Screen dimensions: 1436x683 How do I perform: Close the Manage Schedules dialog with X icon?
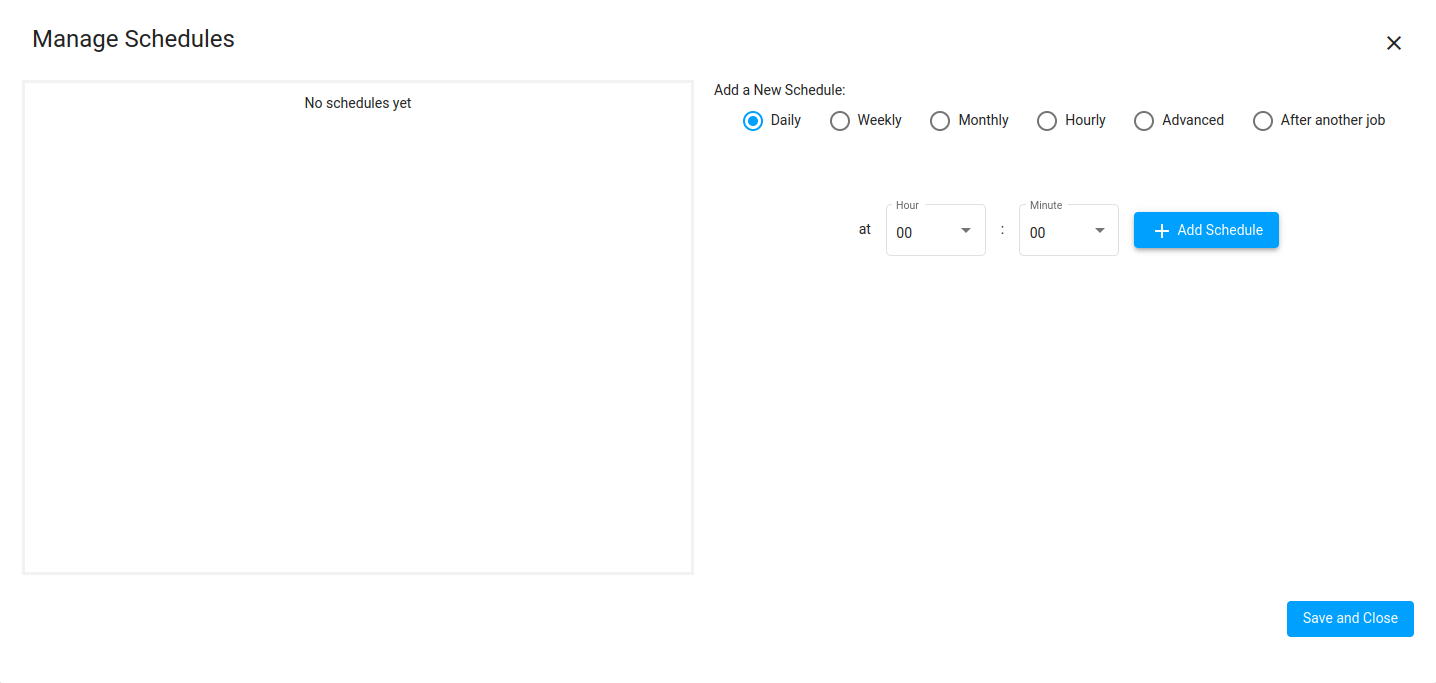click(x=1394, y=43)
